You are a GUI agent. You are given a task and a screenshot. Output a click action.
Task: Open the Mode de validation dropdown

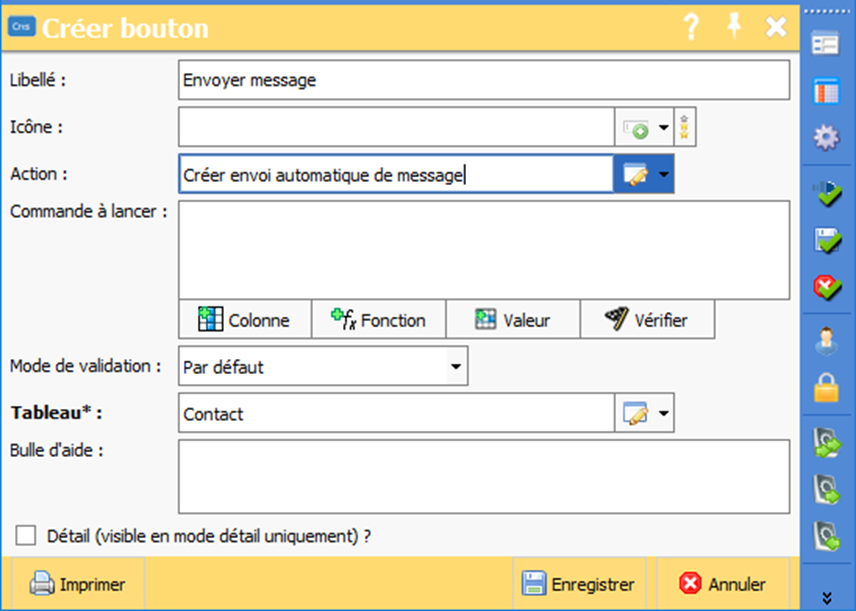click(455, 367)
